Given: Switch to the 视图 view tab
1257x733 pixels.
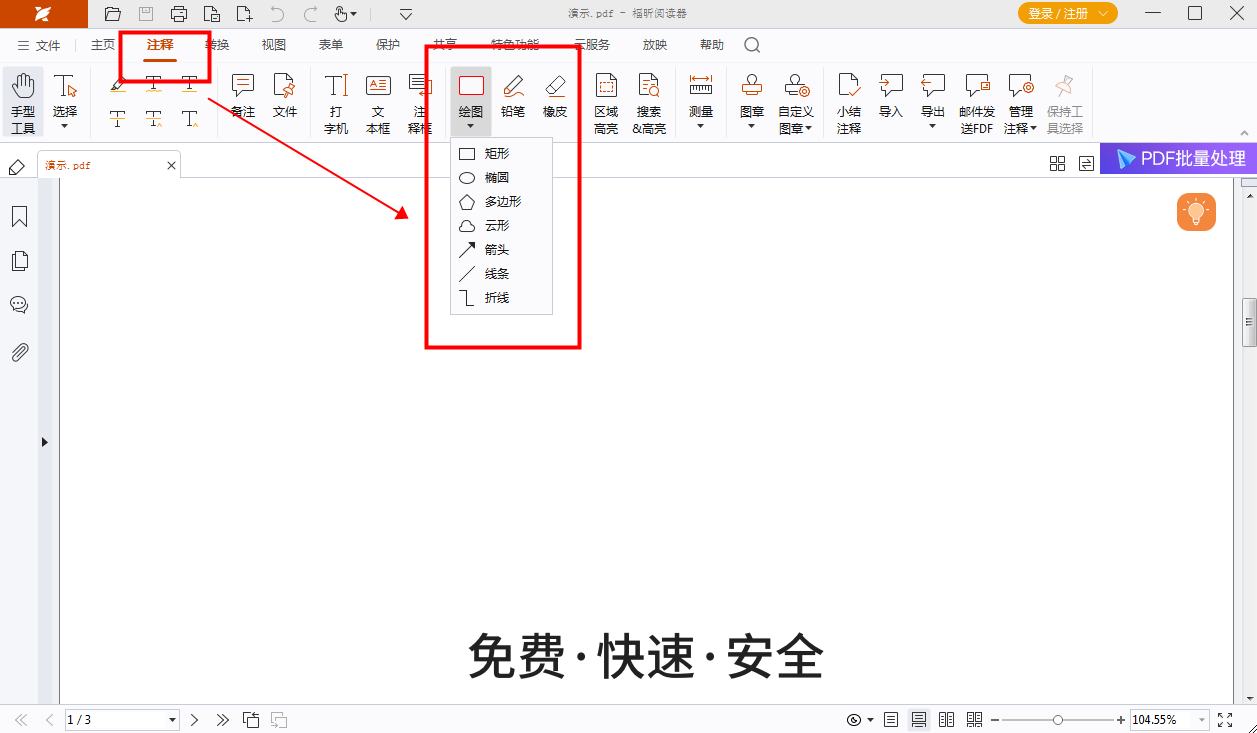Looking at the screenshot, I should (274, 45).
